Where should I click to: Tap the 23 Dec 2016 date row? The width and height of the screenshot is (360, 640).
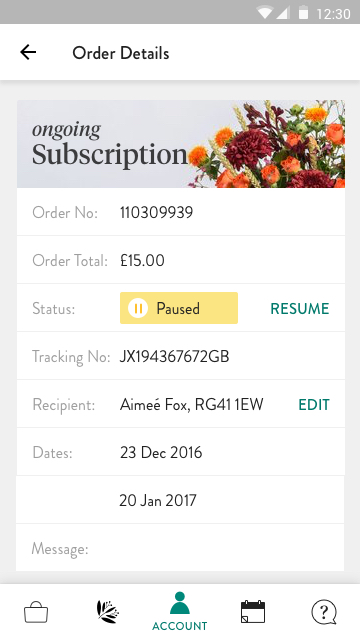[x=181, y=452]
